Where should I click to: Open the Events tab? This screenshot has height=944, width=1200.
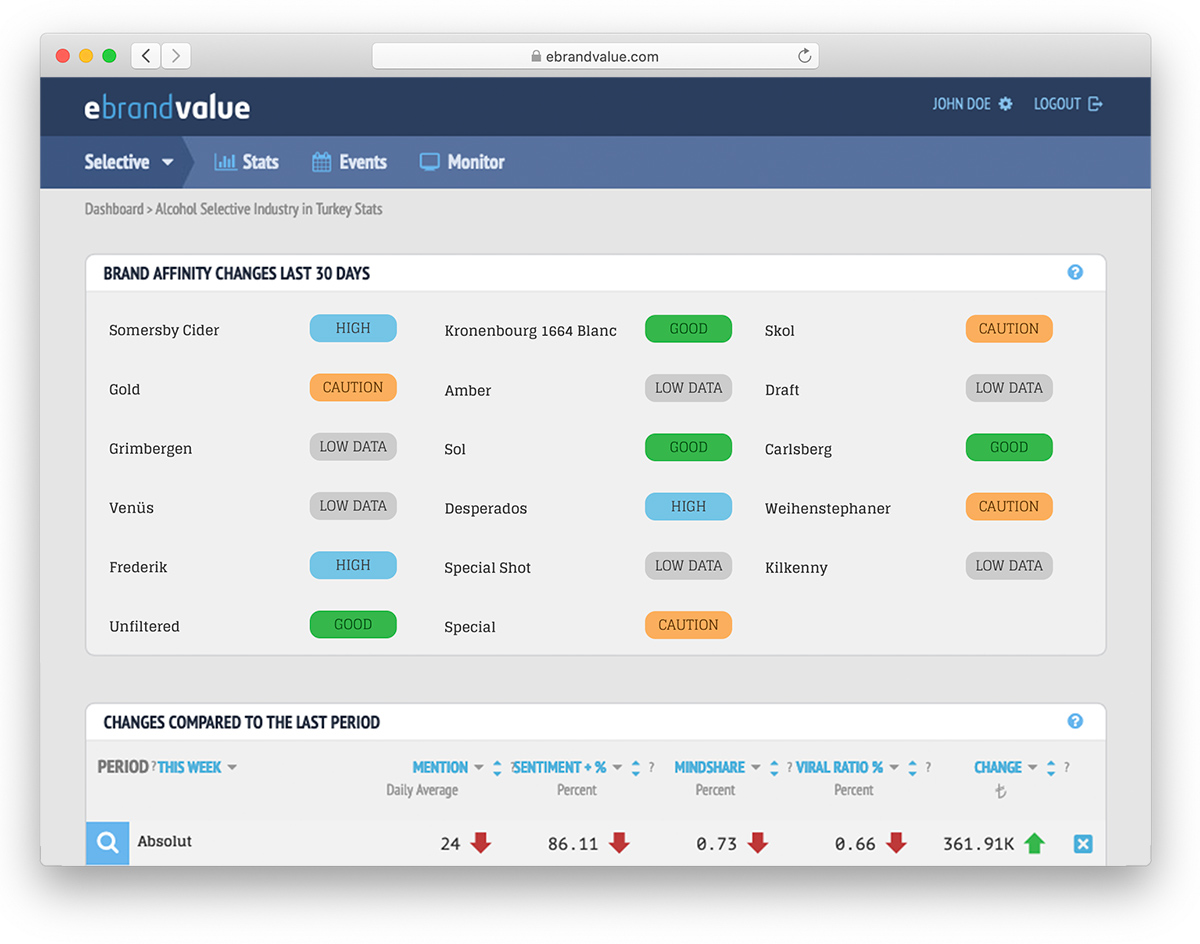click(349, 162)
